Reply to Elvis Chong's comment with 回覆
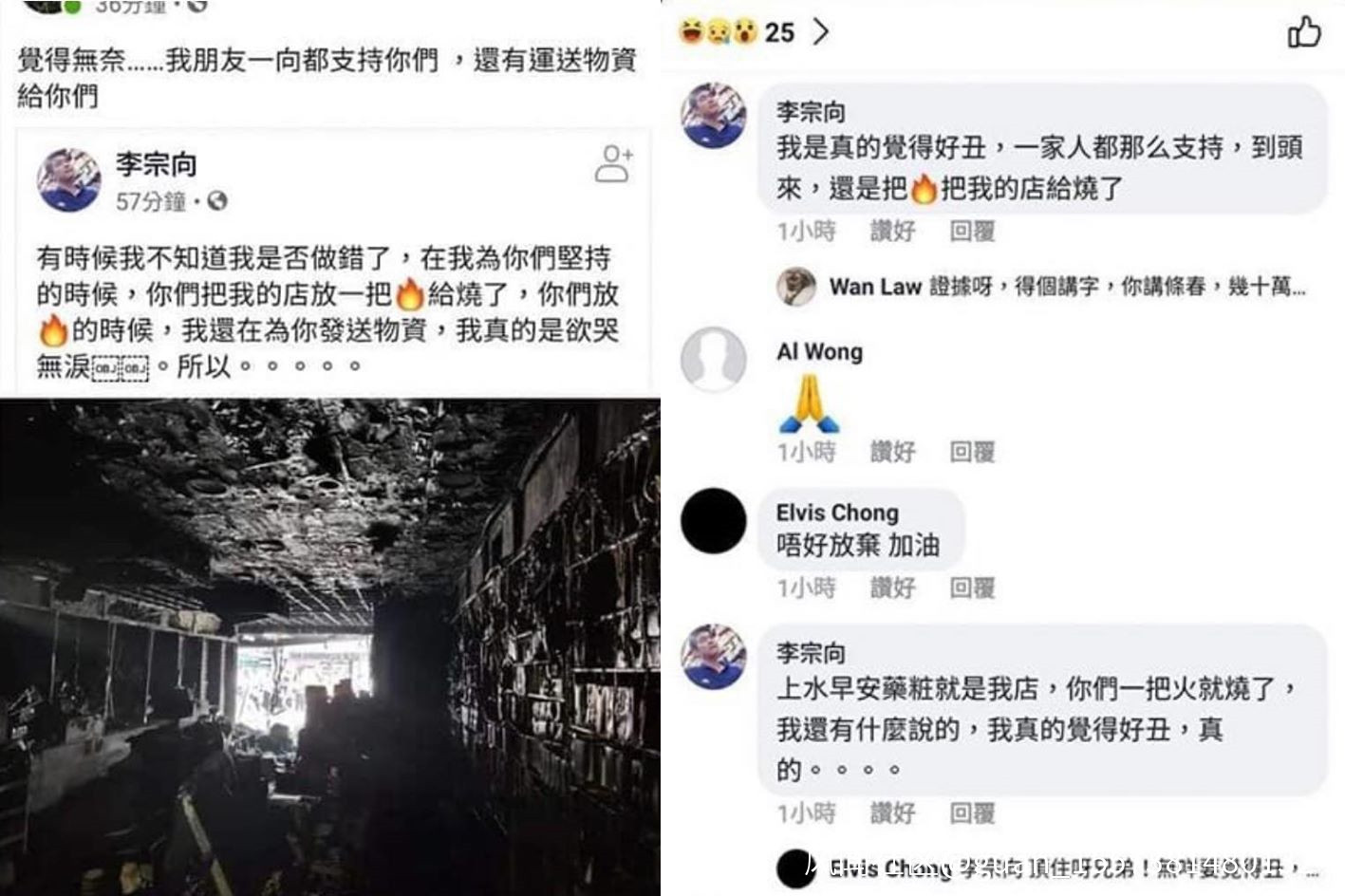Viewport: 1345px width, 896px height. (x=972, y=588)
